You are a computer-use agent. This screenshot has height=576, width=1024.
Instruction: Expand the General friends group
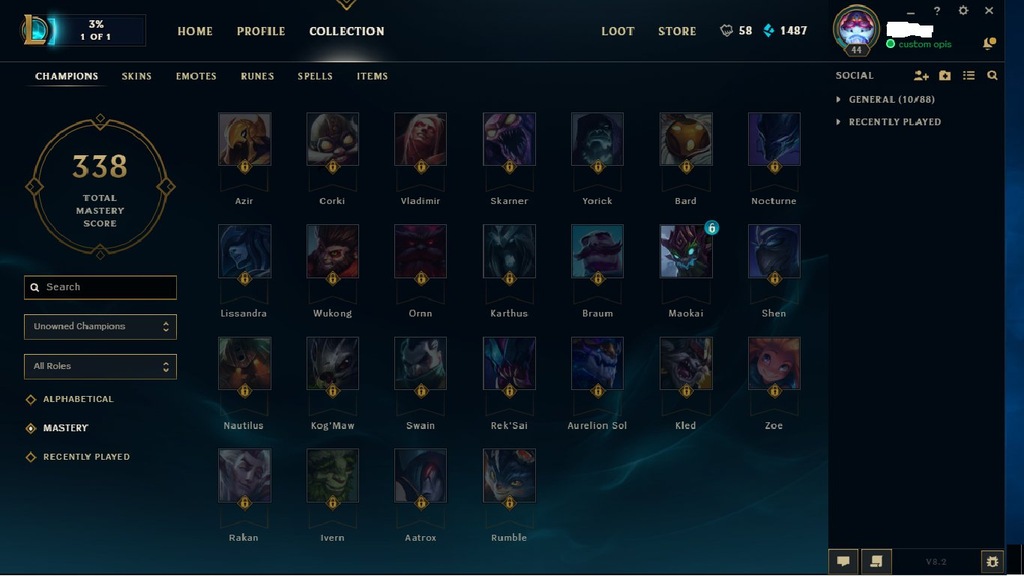pos(886,99)
